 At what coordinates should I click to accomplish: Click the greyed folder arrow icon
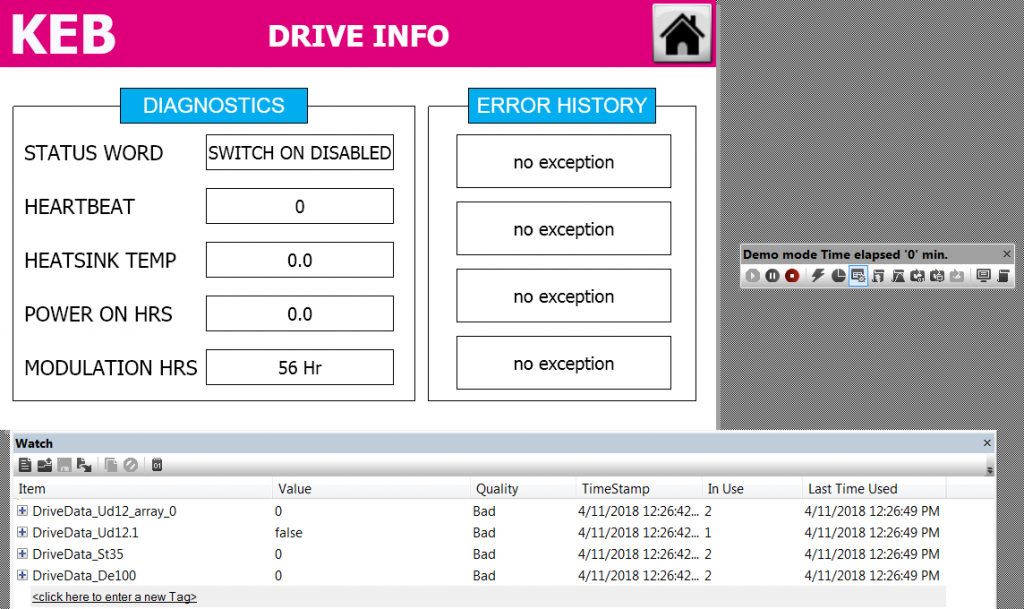(x=957, y=276)
